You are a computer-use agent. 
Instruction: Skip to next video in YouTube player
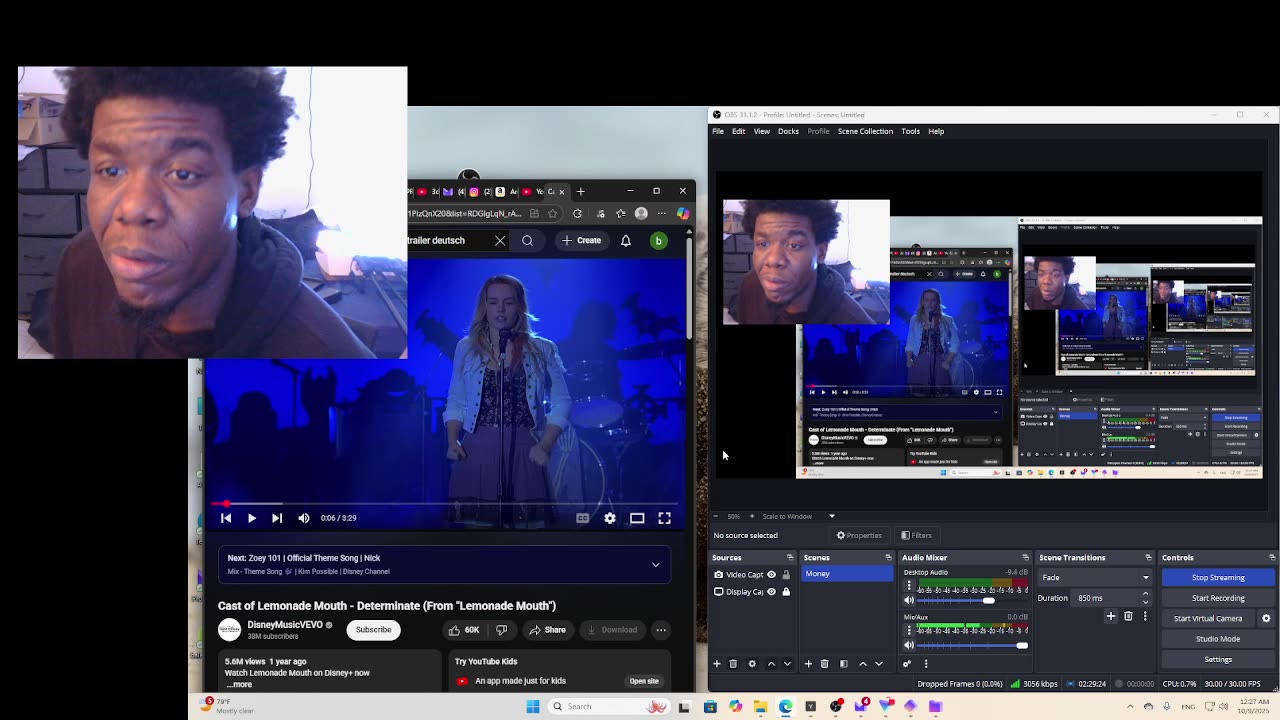click(277, 518)
